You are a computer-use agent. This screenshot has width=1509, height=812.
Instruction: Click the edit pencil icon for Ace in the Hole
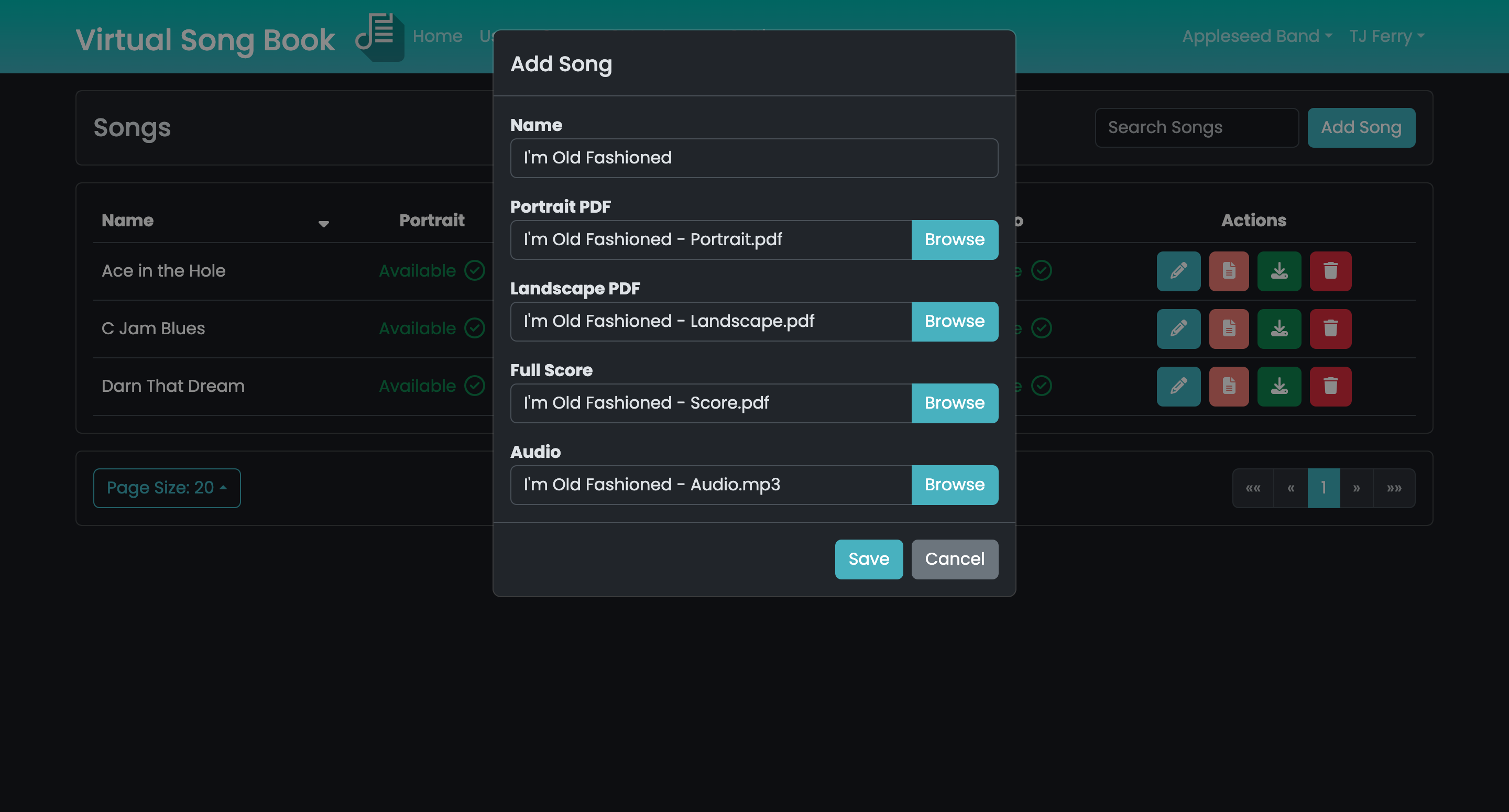[x=1177, y=270]
